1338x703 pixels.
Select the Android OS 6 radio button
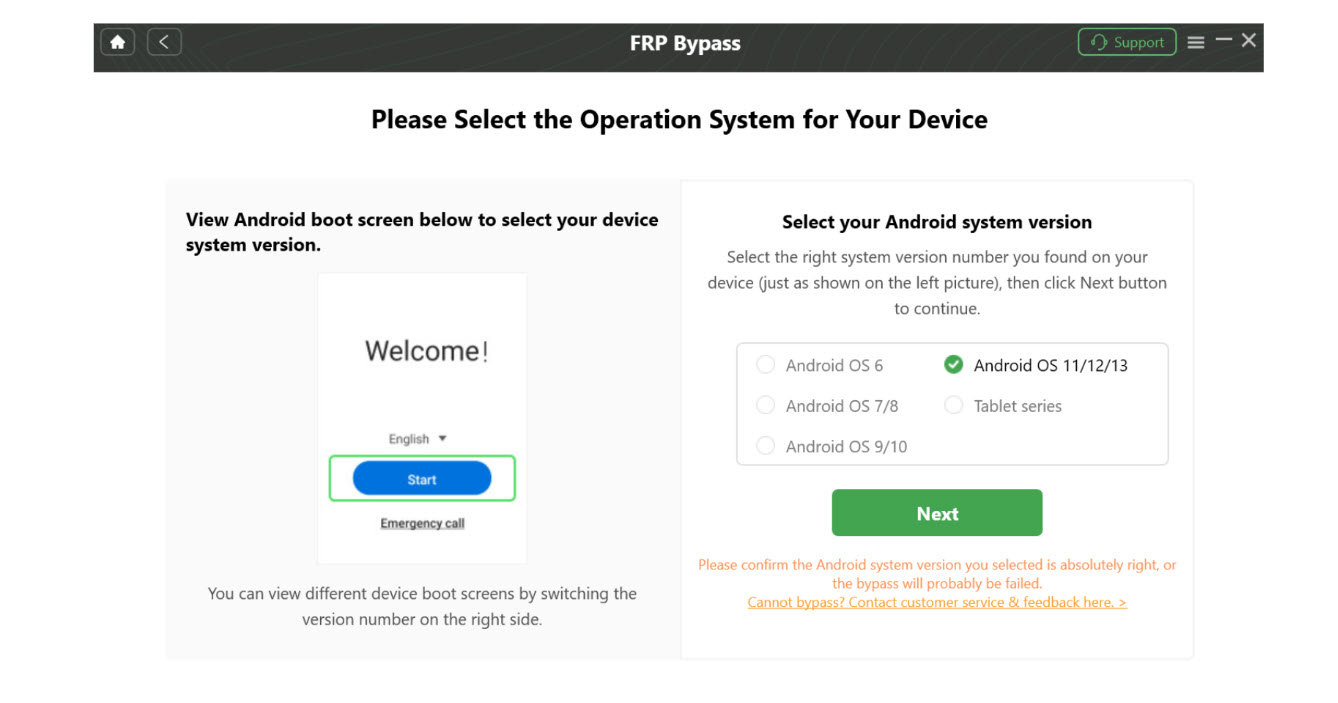pos(766,365)
